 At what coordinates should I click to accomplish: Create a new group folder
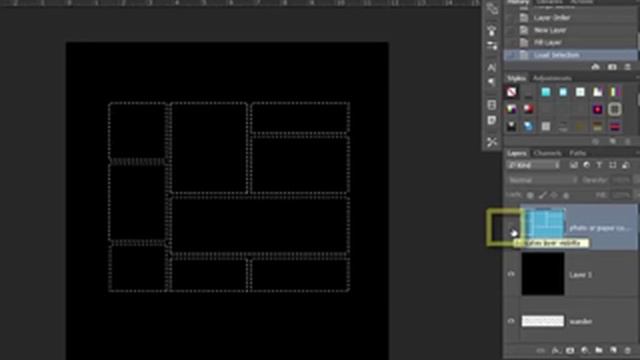click(599, 351)
